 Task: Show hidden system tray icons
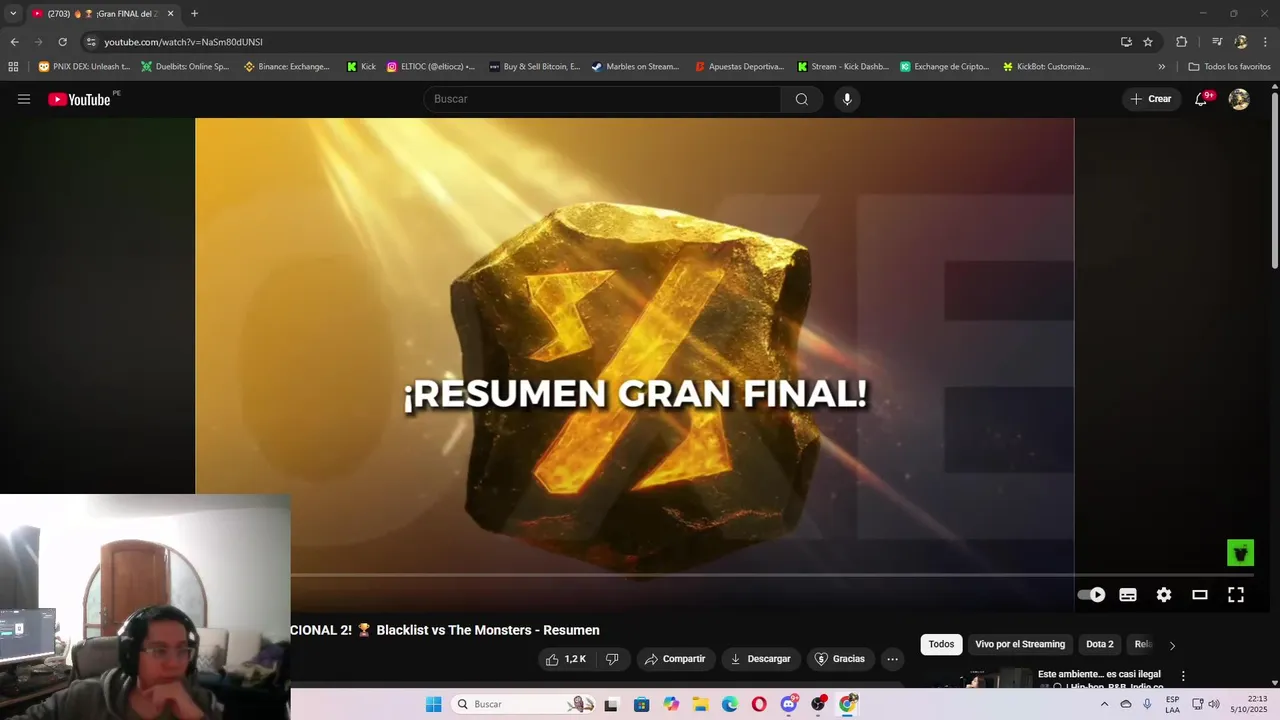pyautogui.click(x=1104, y=704)
